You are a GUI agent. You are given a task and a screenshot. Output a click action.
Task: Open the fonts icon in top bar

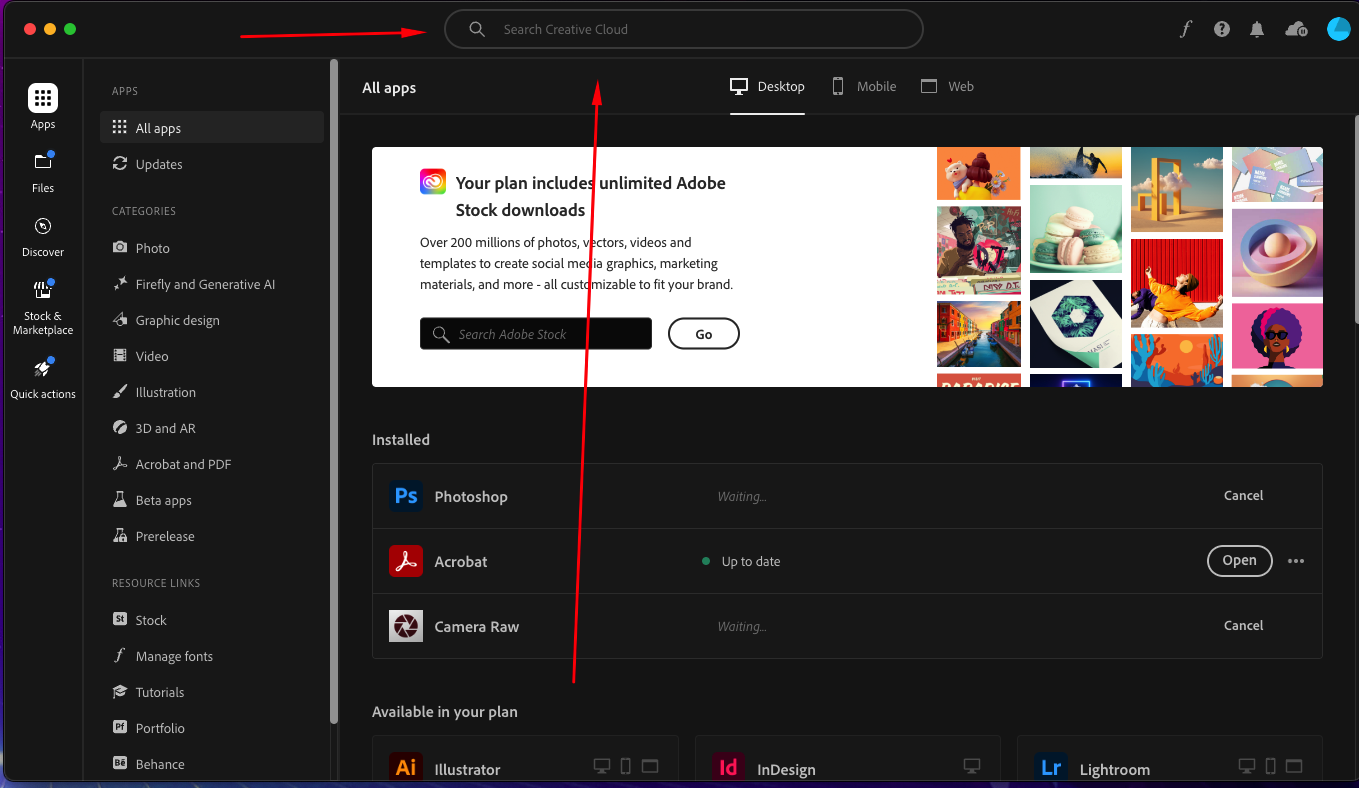coord(1186,29)
